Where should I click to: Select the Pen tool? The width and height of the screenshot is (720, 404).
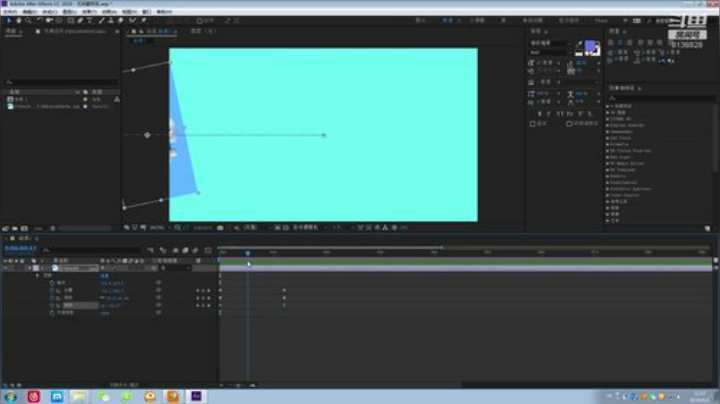coord(80,21)
